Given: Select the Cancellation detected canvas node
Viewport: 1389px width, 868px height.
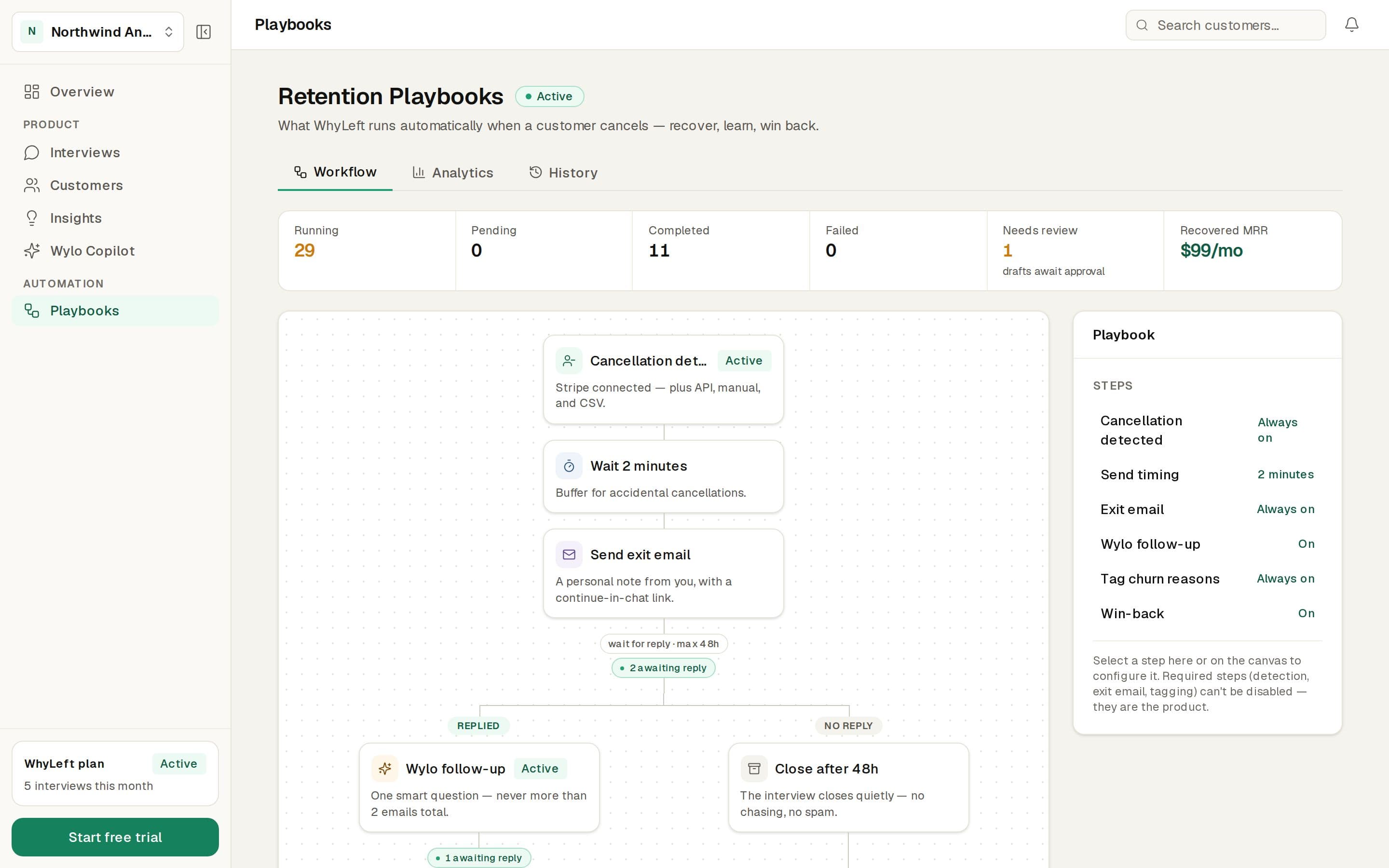Looking at the screenshot, I should (x=664, y=380).
